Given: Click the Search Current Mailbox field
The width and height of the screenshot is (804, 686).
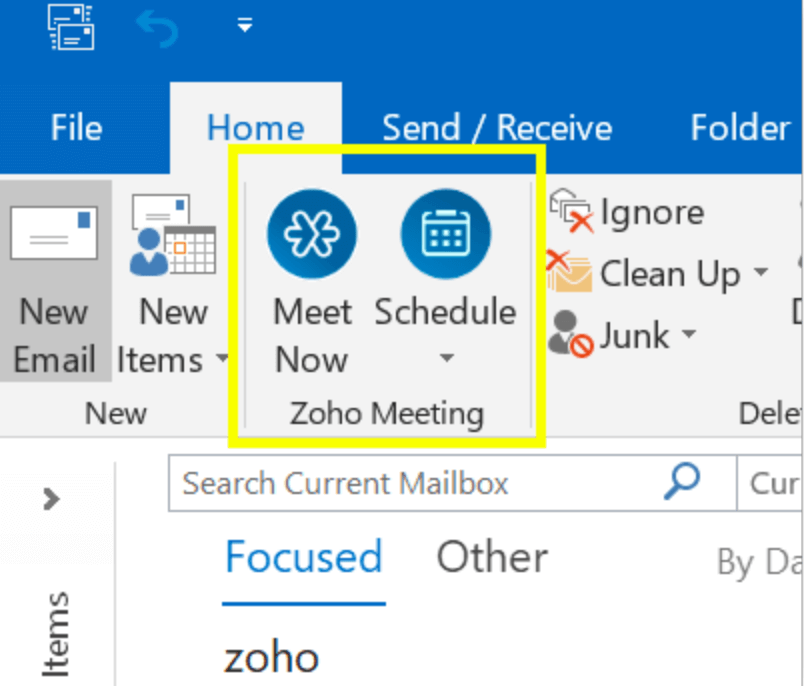Looking at the screenshot, I should [x=410, y=484].
